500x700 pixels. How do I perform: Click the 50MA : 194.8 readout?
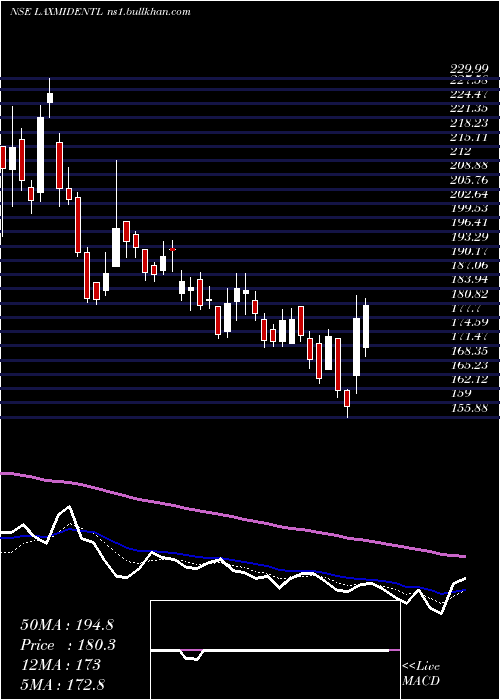click(68, 625)
